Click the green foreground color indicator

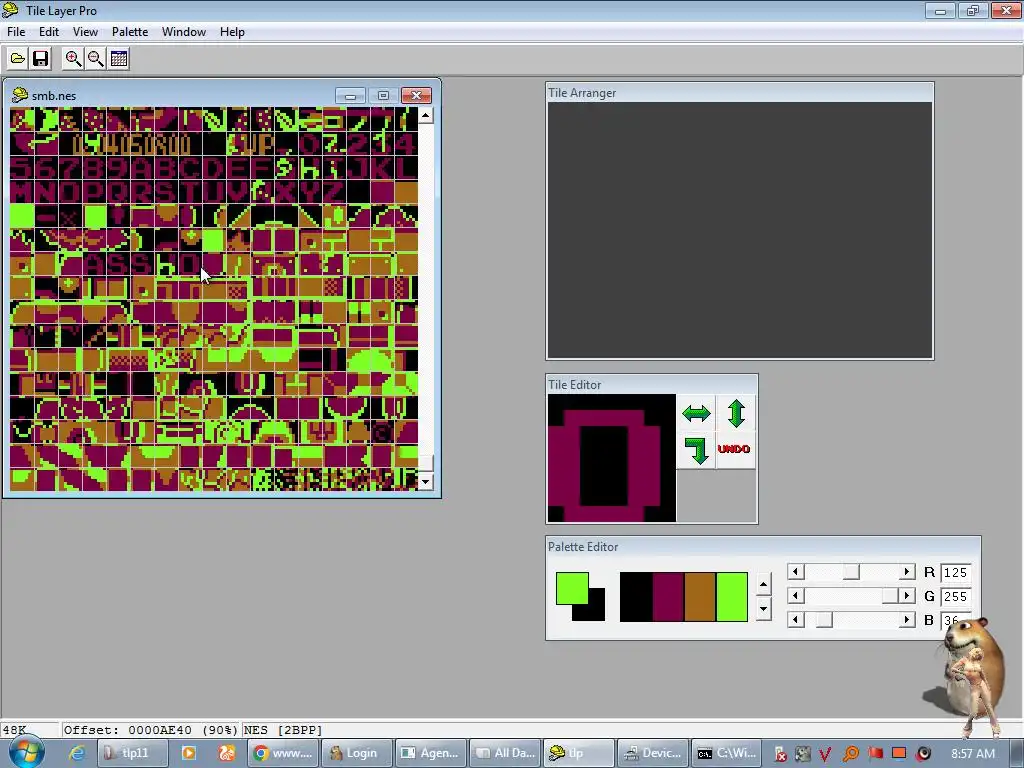pos(572,588)
